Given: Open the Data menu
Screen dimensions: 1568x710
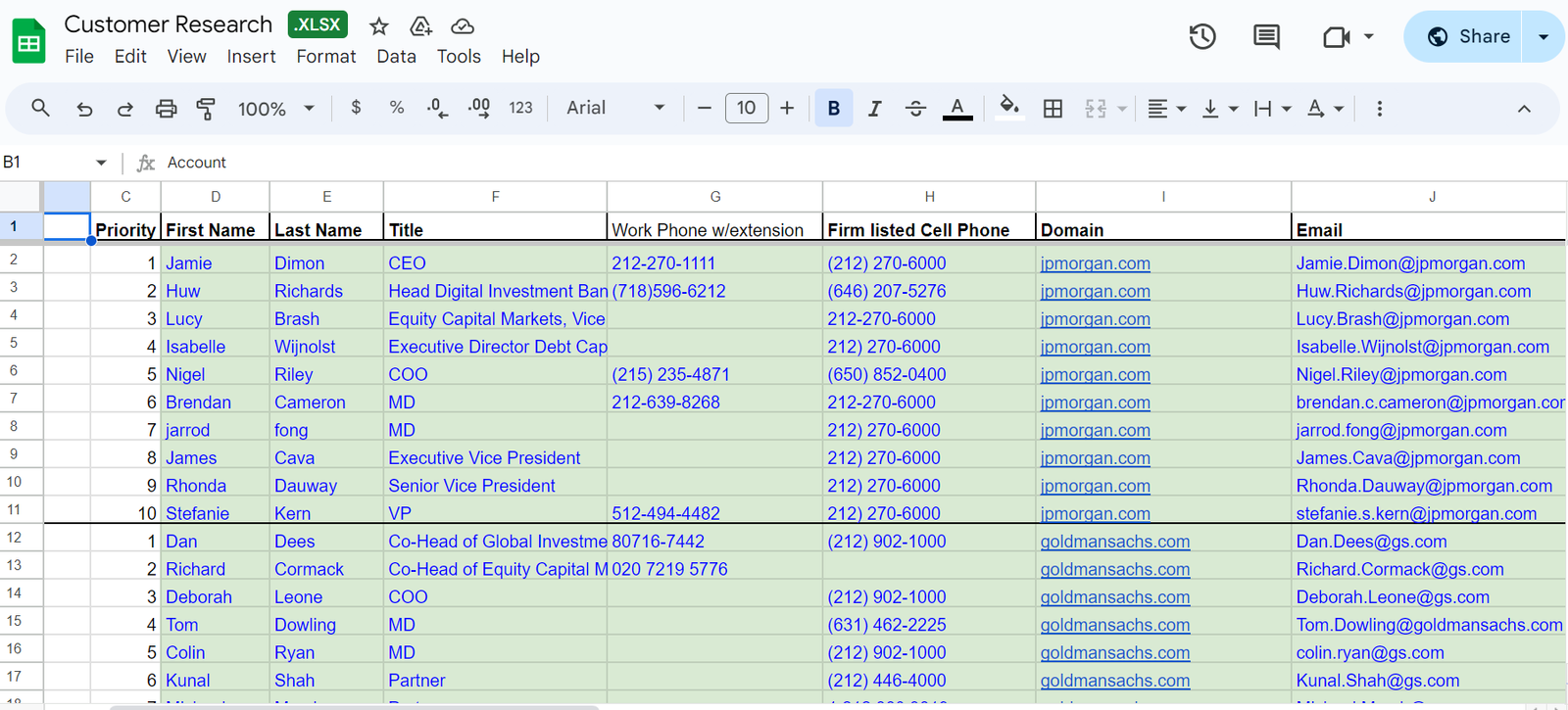Looking at the screenshot, I should [396, 57].
